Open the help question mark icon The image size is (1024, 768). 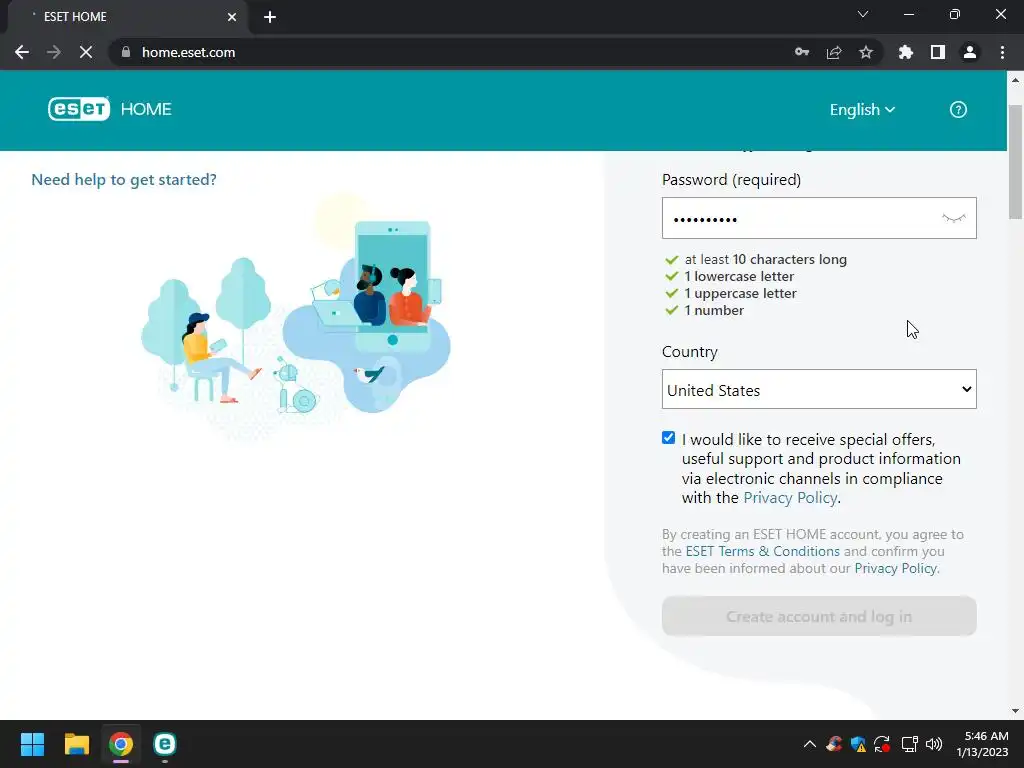958,110
